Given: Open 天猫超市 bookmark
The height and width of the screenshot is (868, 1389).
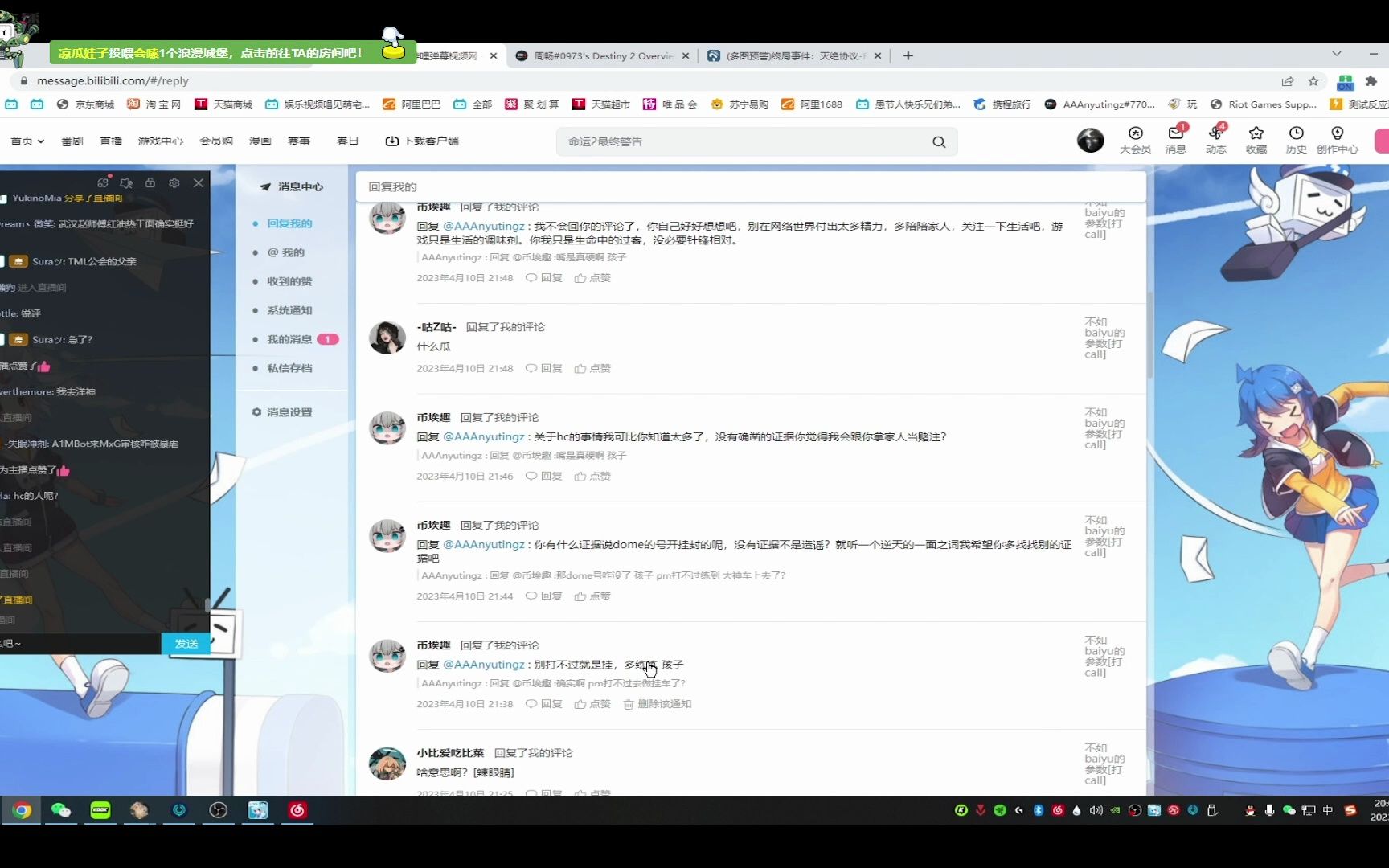Looking at the screenshot, I should click(601, 104).
